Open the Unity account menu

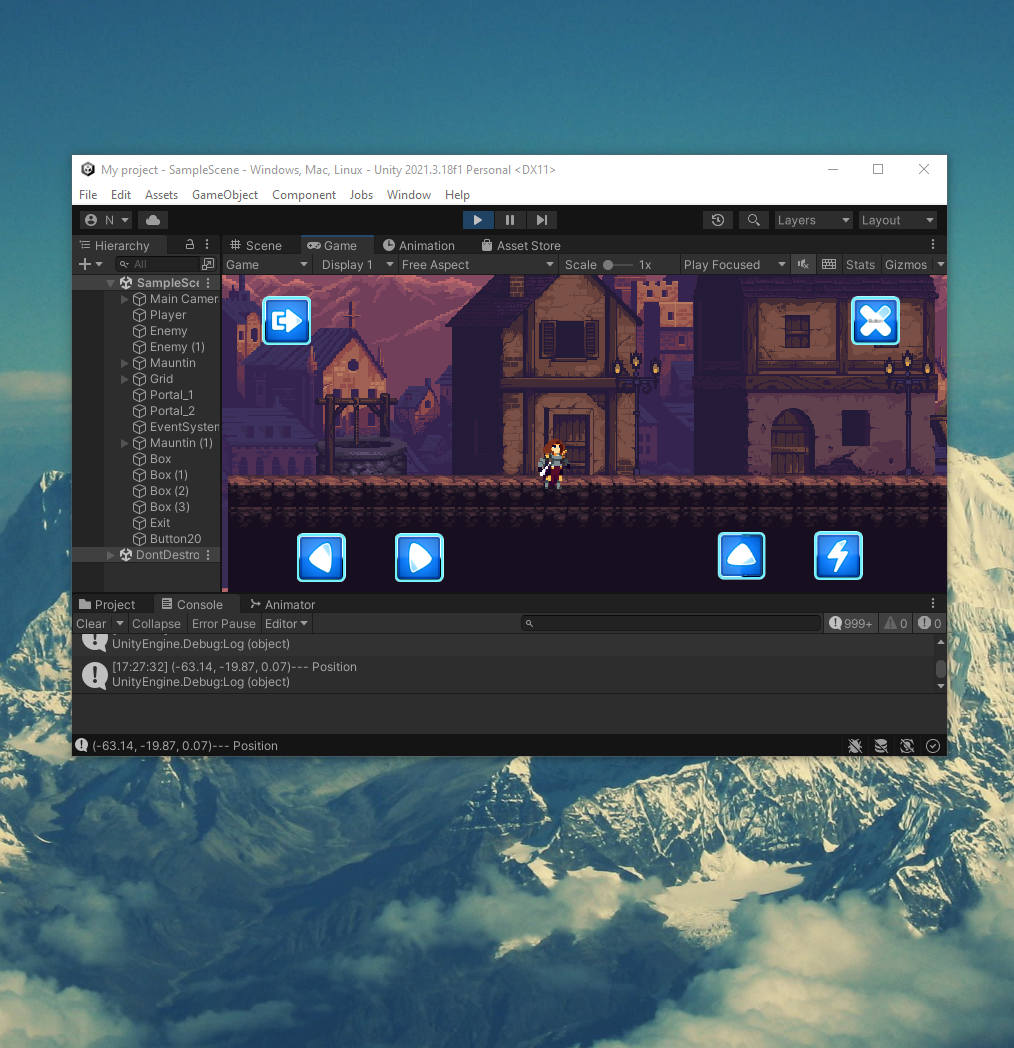tap(107, 220)
